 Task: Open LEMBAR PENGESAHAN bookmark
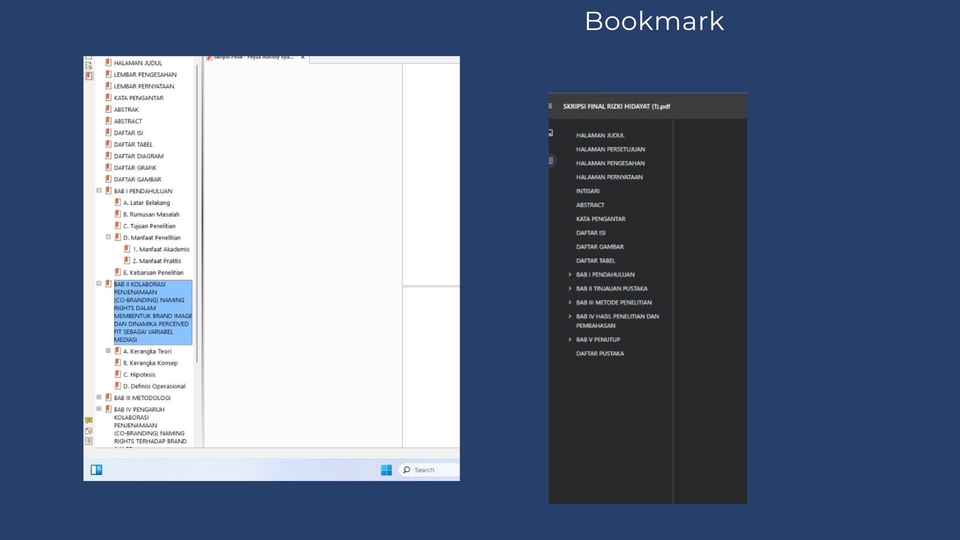click(x=145, y=74)
